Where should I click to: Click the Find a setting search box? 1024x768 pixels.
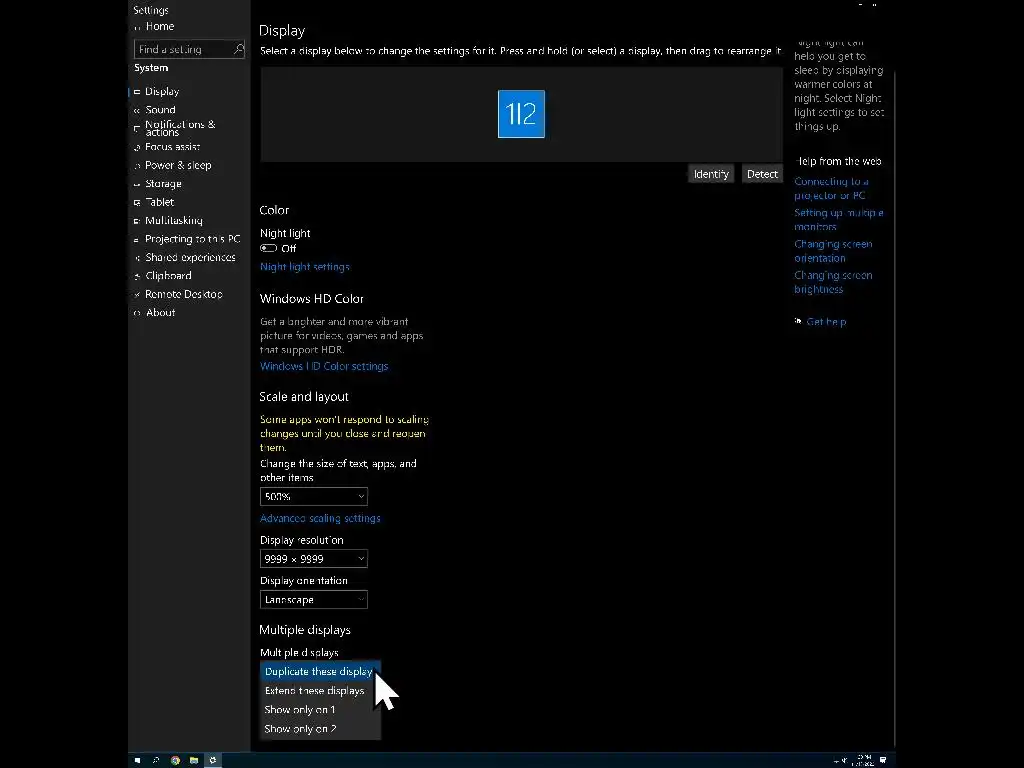coord(189,49)
